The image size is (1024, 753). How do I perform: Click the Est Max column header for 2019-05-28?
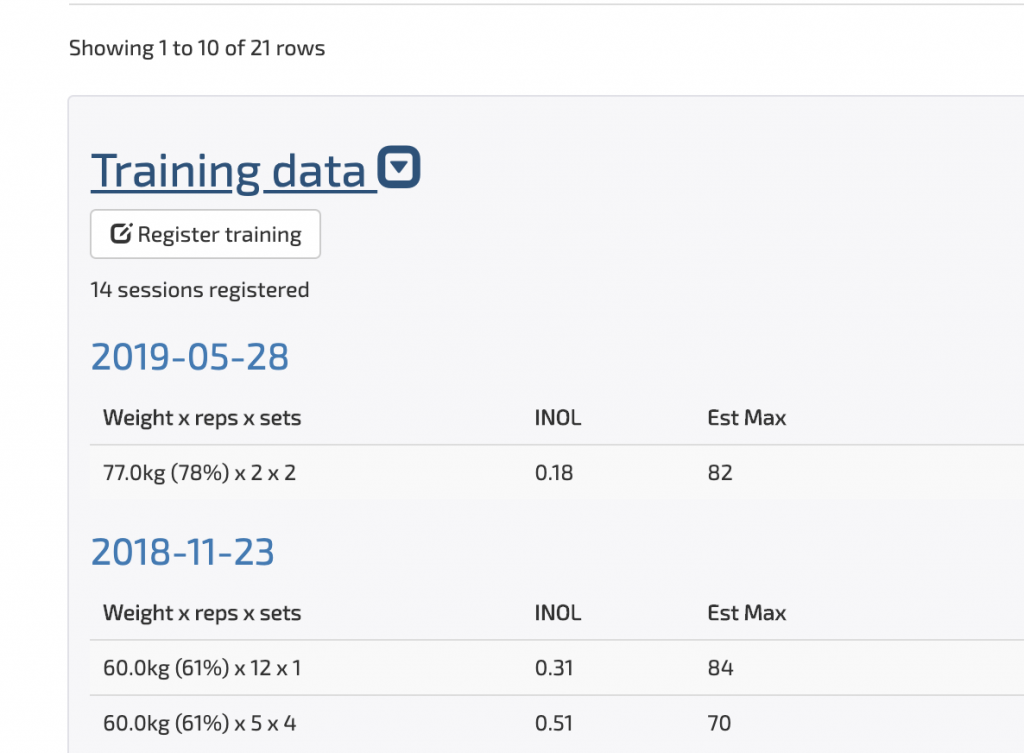point(746,418)
